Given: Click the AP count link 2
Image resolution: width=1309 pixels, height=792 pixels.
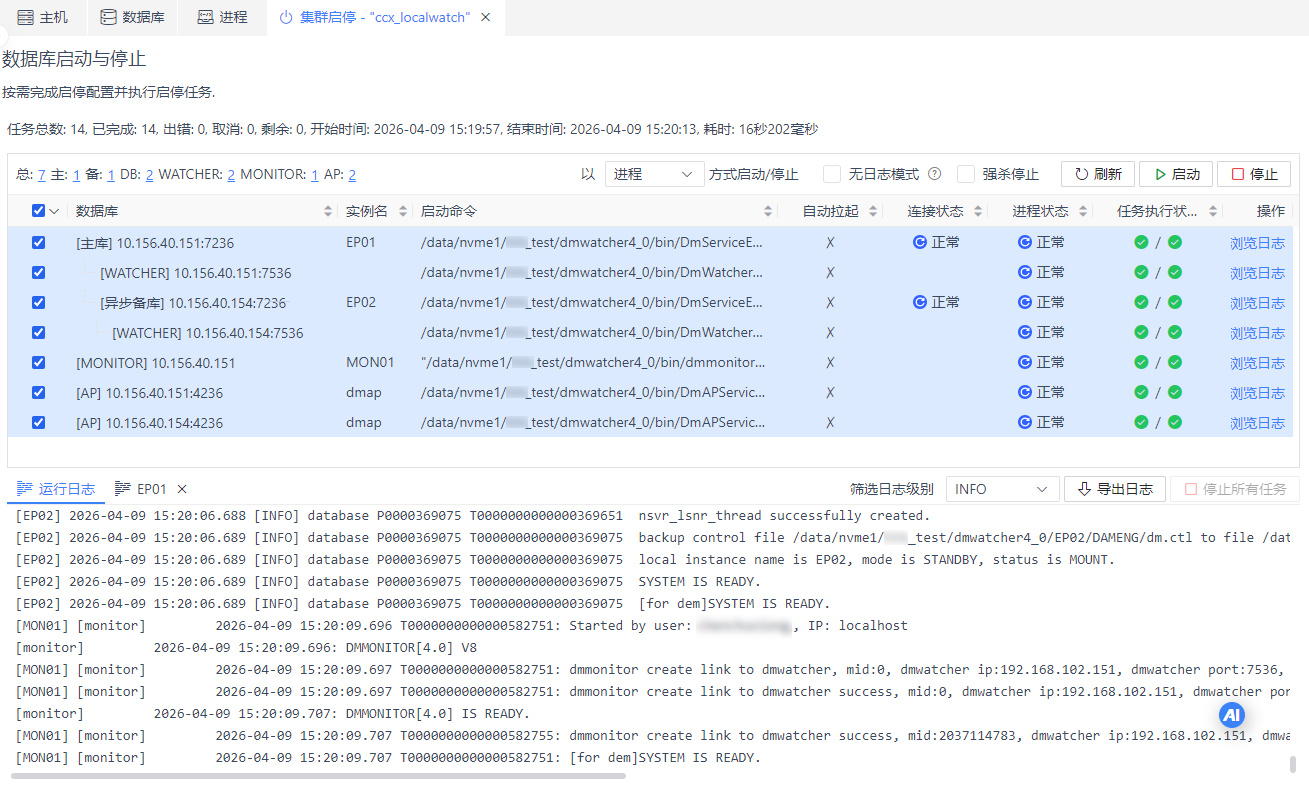Looking at the screenshot, I should pos(352,174).
